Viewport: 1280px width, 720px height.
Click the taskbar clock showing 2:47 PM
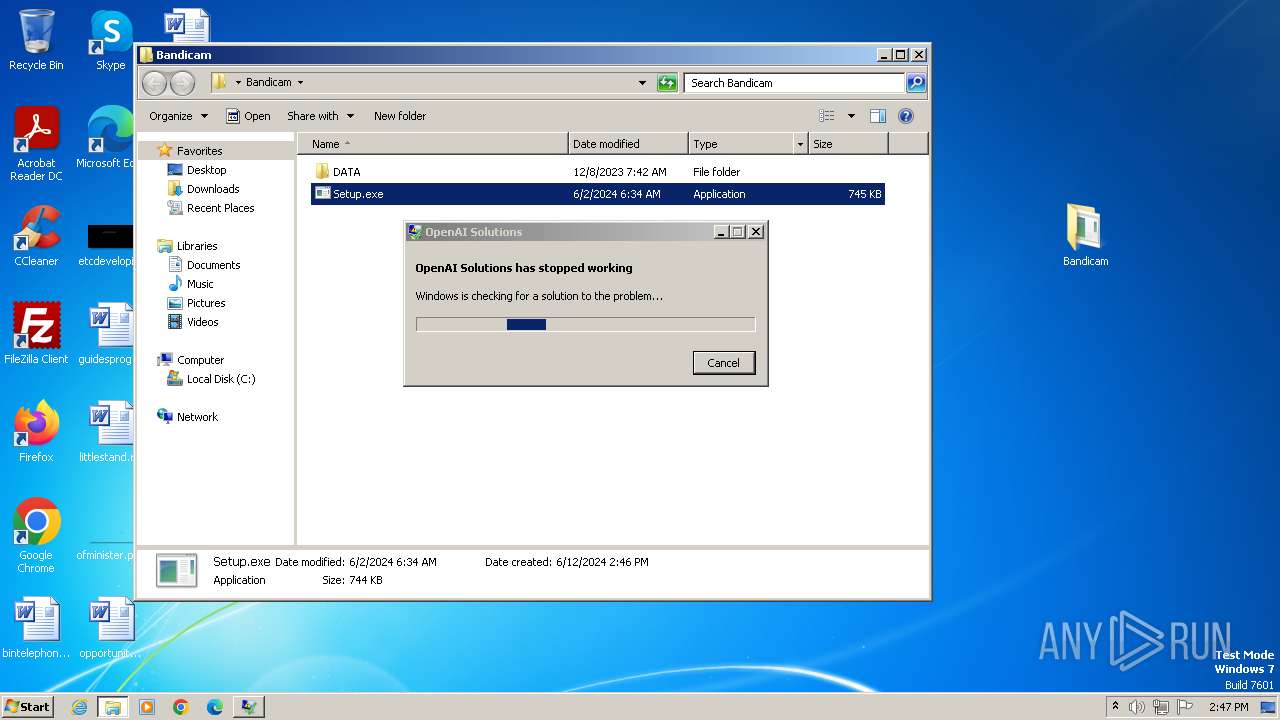1228,707
